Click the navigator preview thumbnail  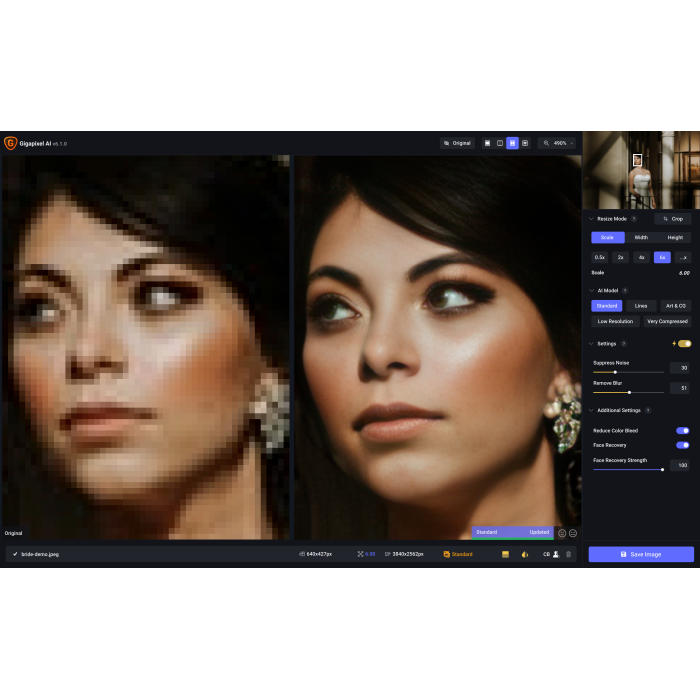click(x=641, y=170)
